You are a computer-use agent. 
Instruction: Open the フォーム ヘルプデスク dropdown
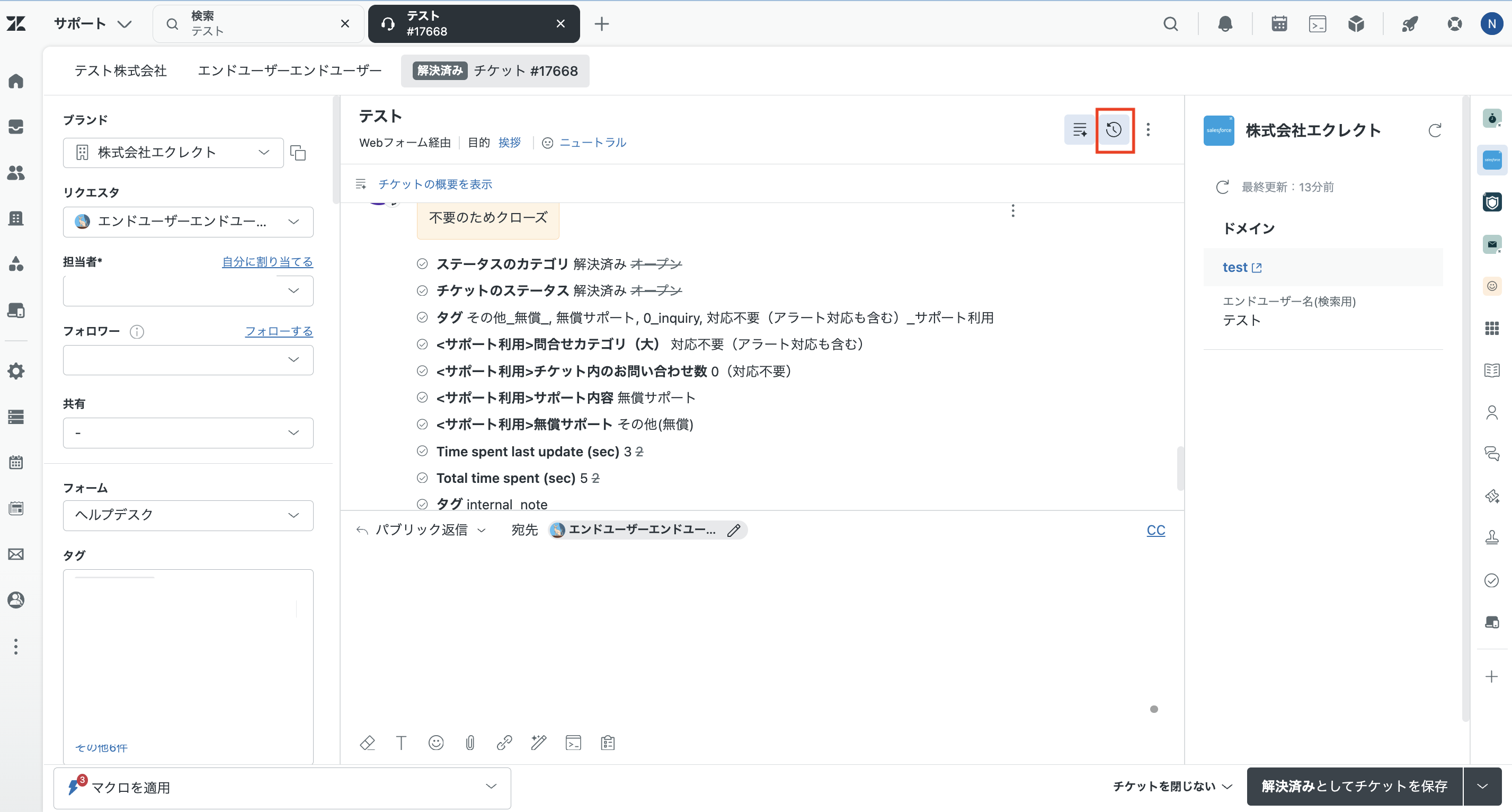[x=188, y=515]
